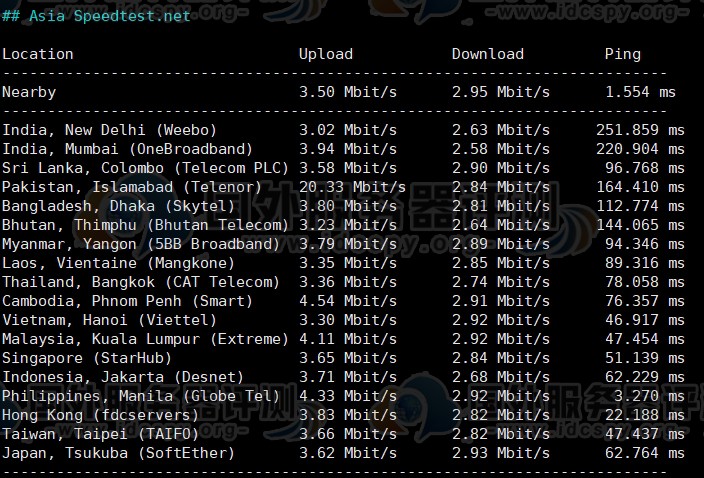The height and width of the screenshot is (478, 704).
Task: Click the Tsukuba download 2.93 Mbit/s
Action: (x=501, y=453)
